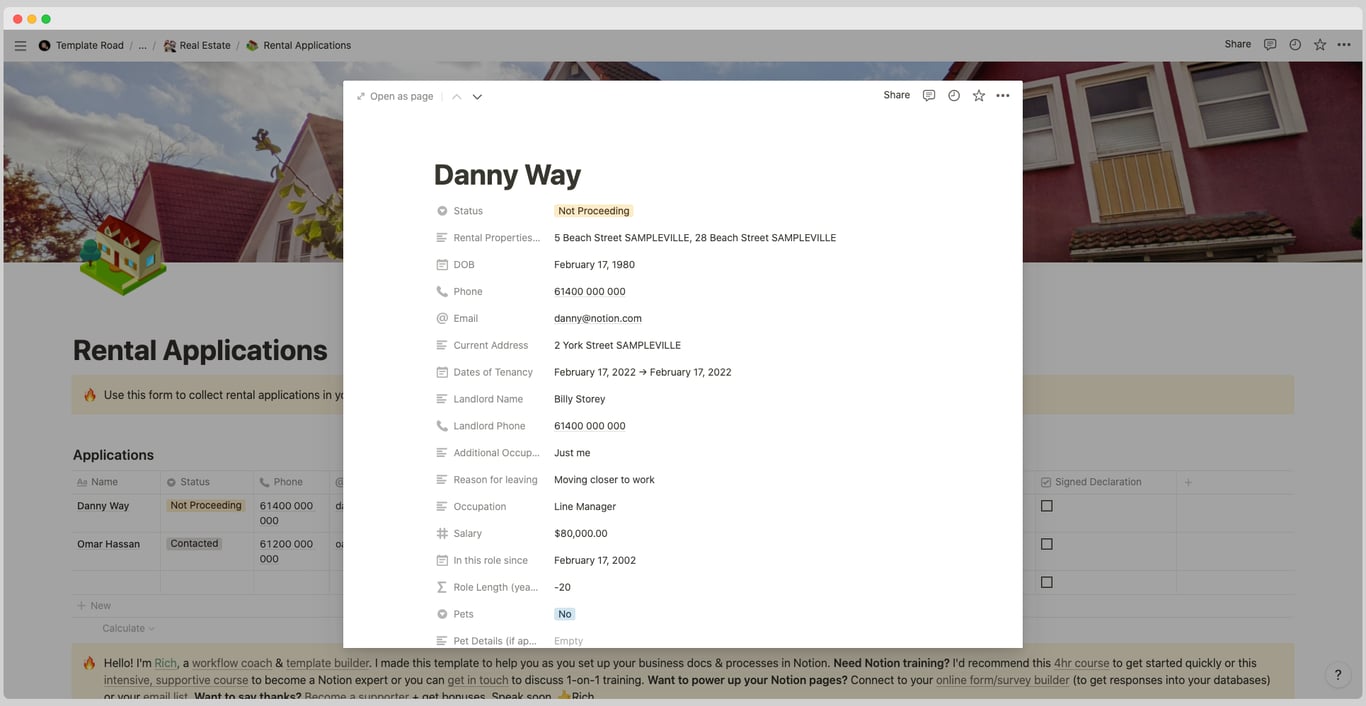Click the house page icon of Rental Applications
The width and height of the screenshot is (1366, 706).
tap(122, 254)
